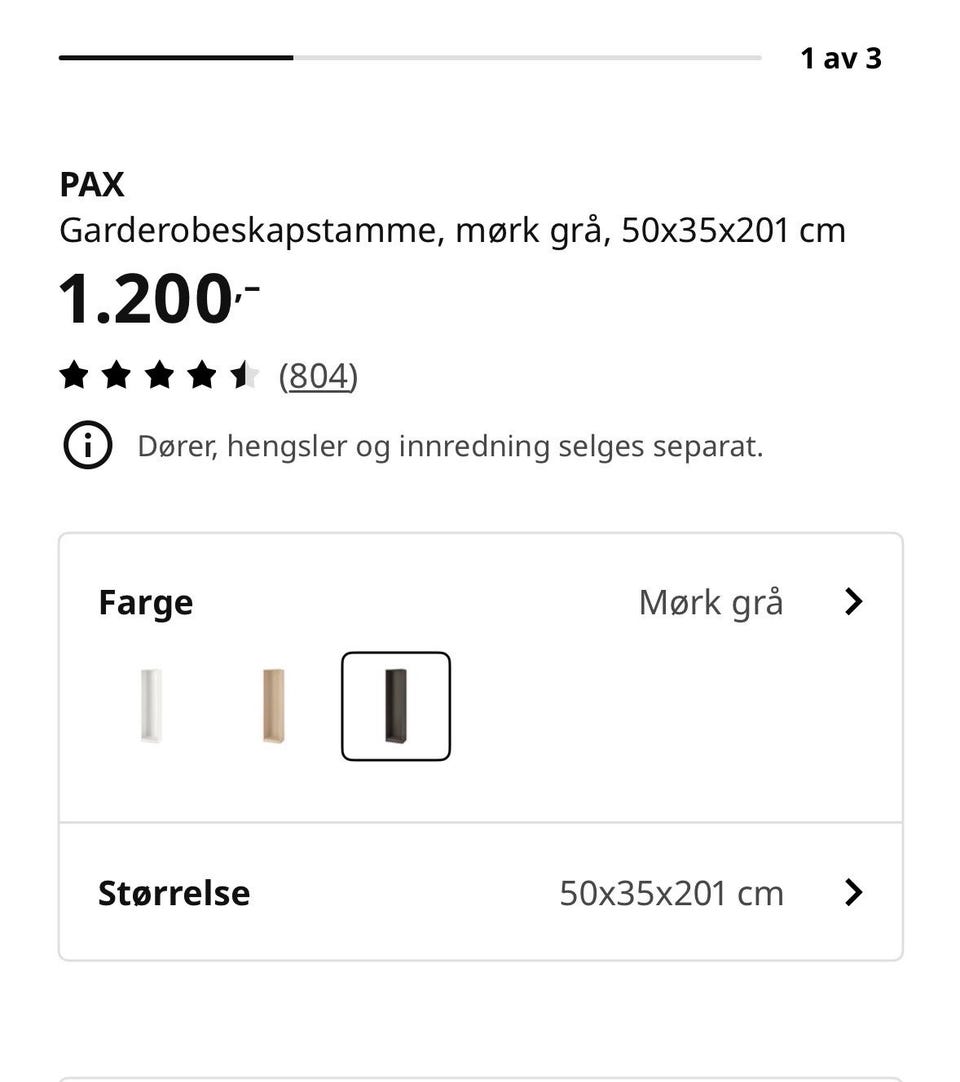The image size is (960, 1082).
Task: Click the half-filled fifth rating star
Action: click(x=244, y=375)
